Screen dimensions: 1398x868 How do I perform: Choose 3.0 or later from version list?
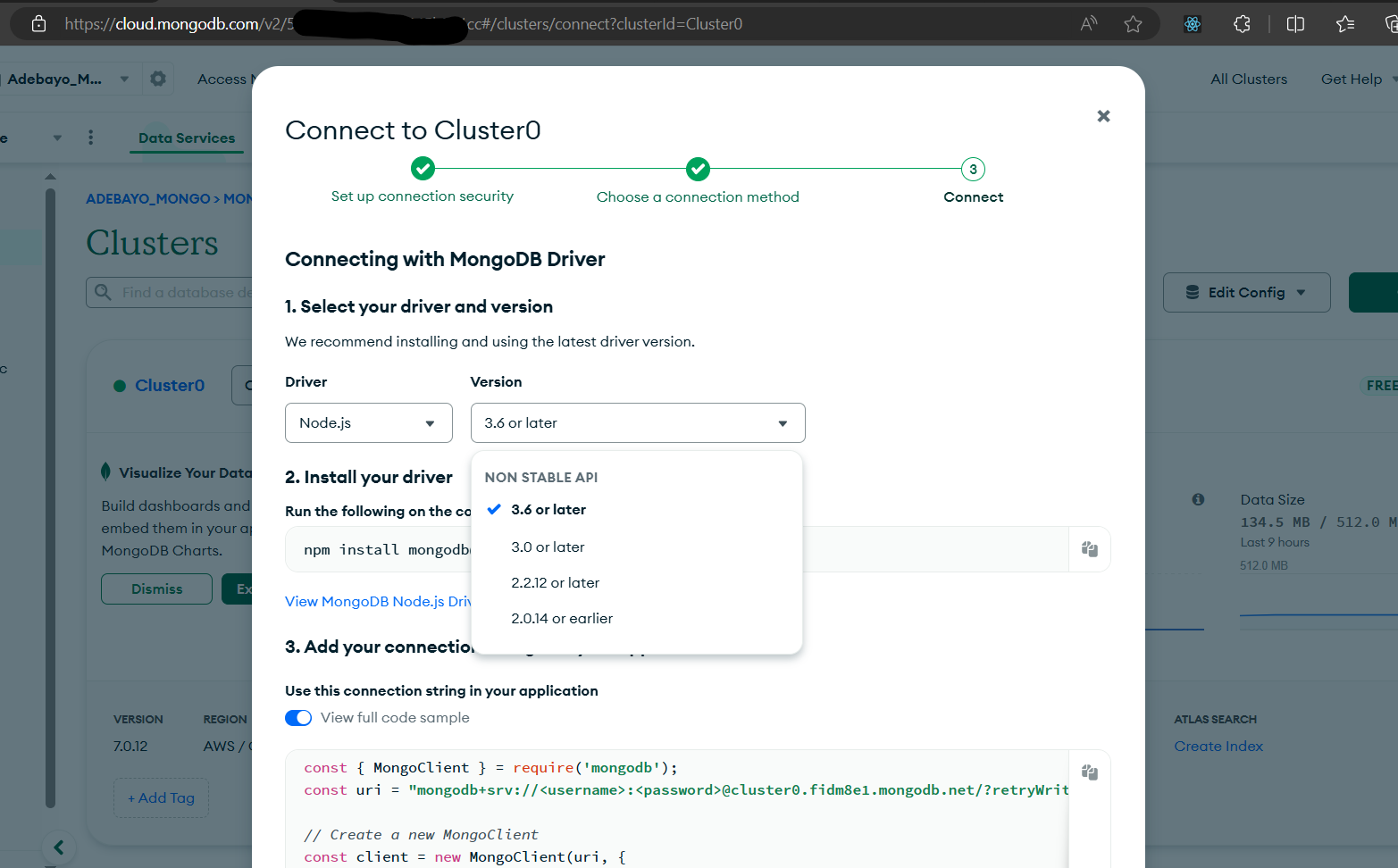pos(548,547)
